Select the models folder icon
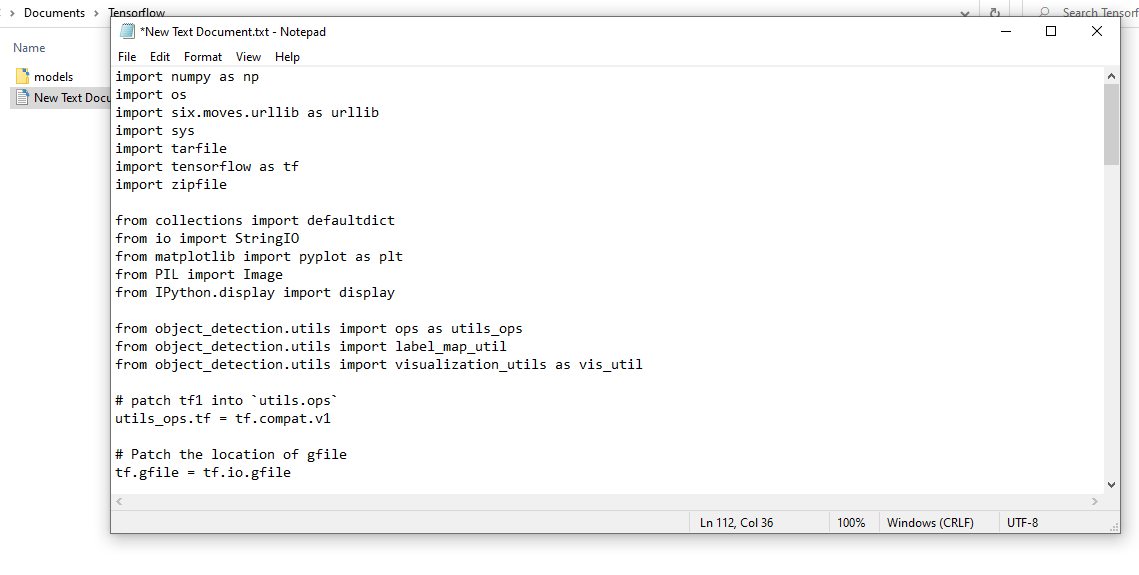Viewport: 1139px width, 575px height. point(23,76)
